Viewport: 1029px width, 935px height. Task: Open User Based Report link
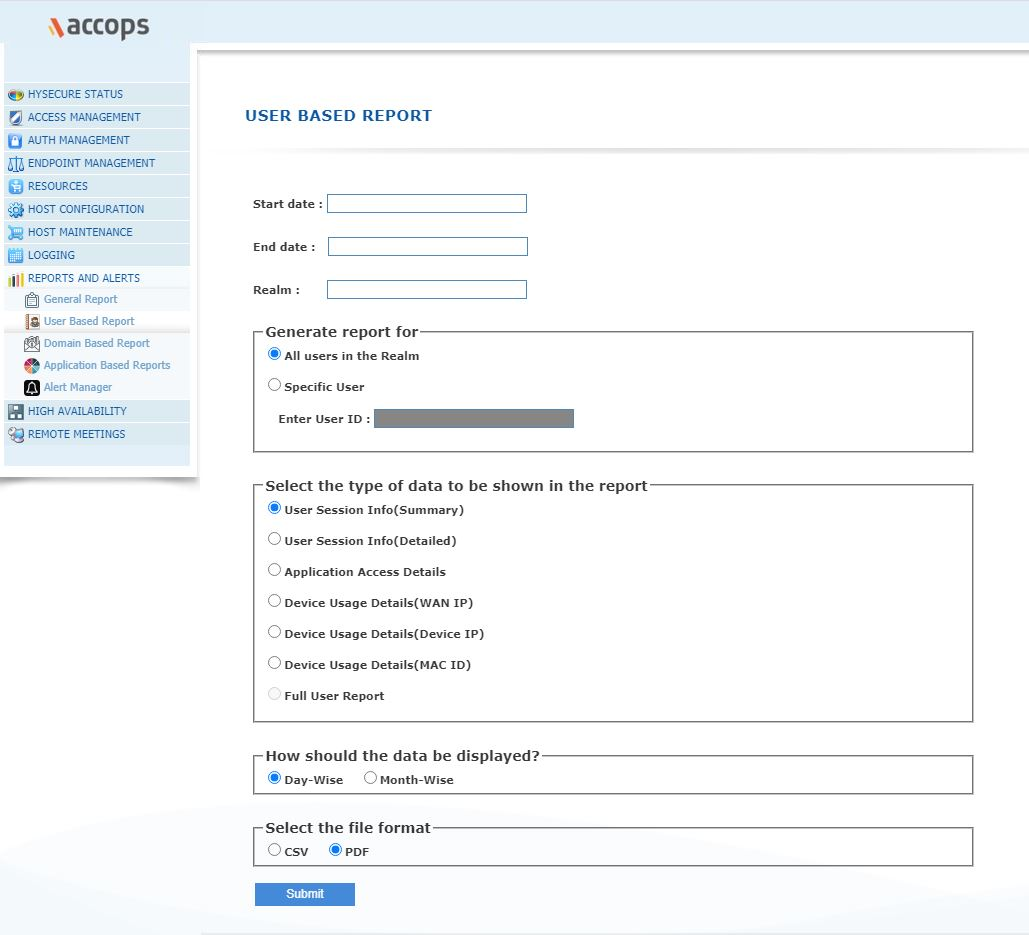pyautogui.click(x=89, y=322)
